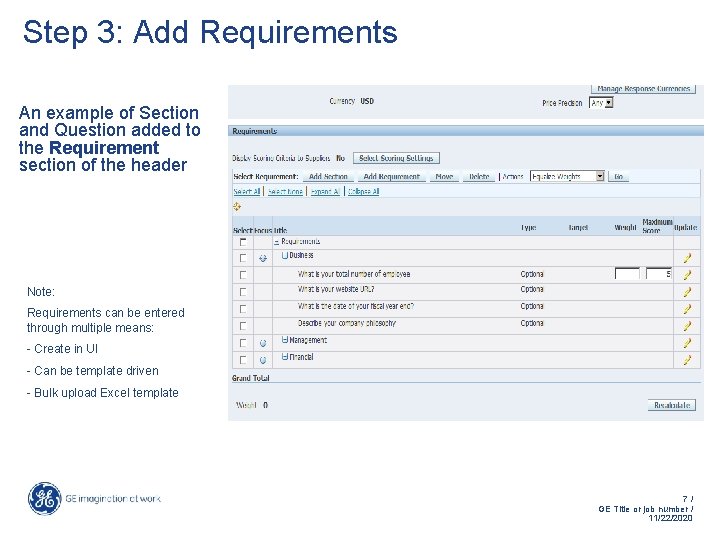Click the Weight column header
Viewport: 720px width, 540px height.
[x=625, y=228]
